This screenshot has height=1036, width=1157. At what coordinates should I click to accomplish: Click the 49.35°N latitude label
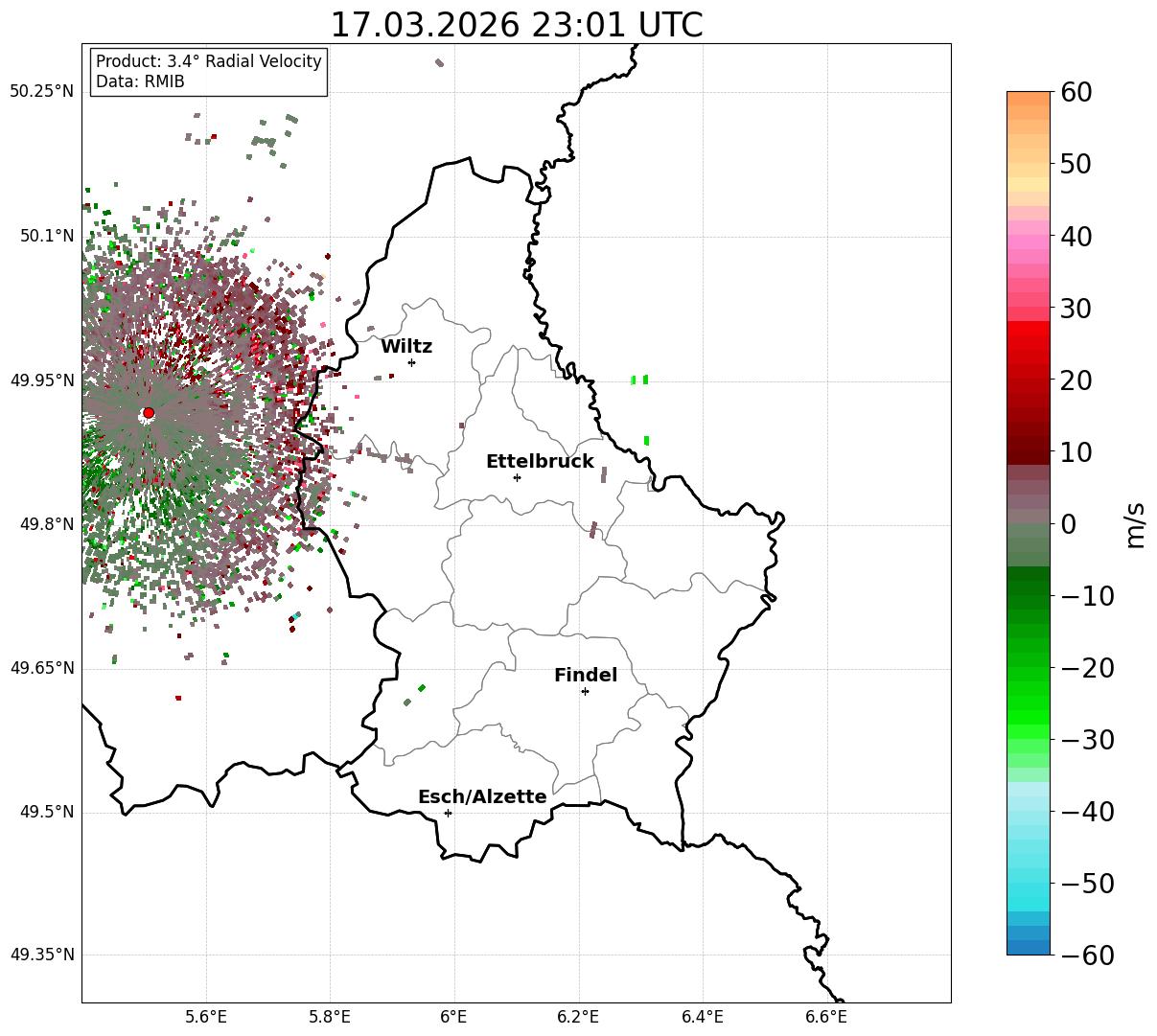(x=41, y=955)
